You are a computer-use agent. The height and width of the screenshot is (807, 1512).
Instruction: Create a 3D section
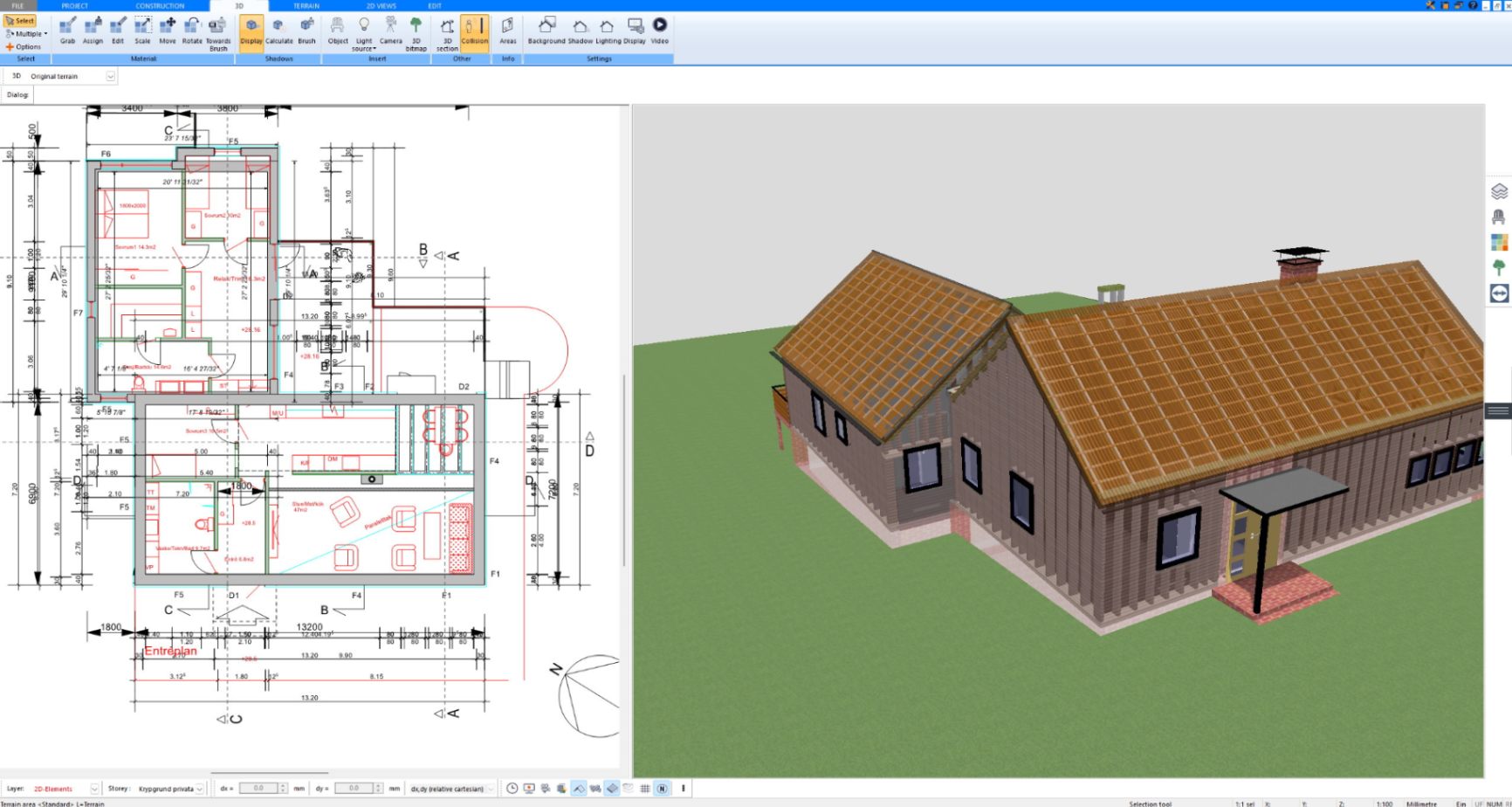click(447, 34)
